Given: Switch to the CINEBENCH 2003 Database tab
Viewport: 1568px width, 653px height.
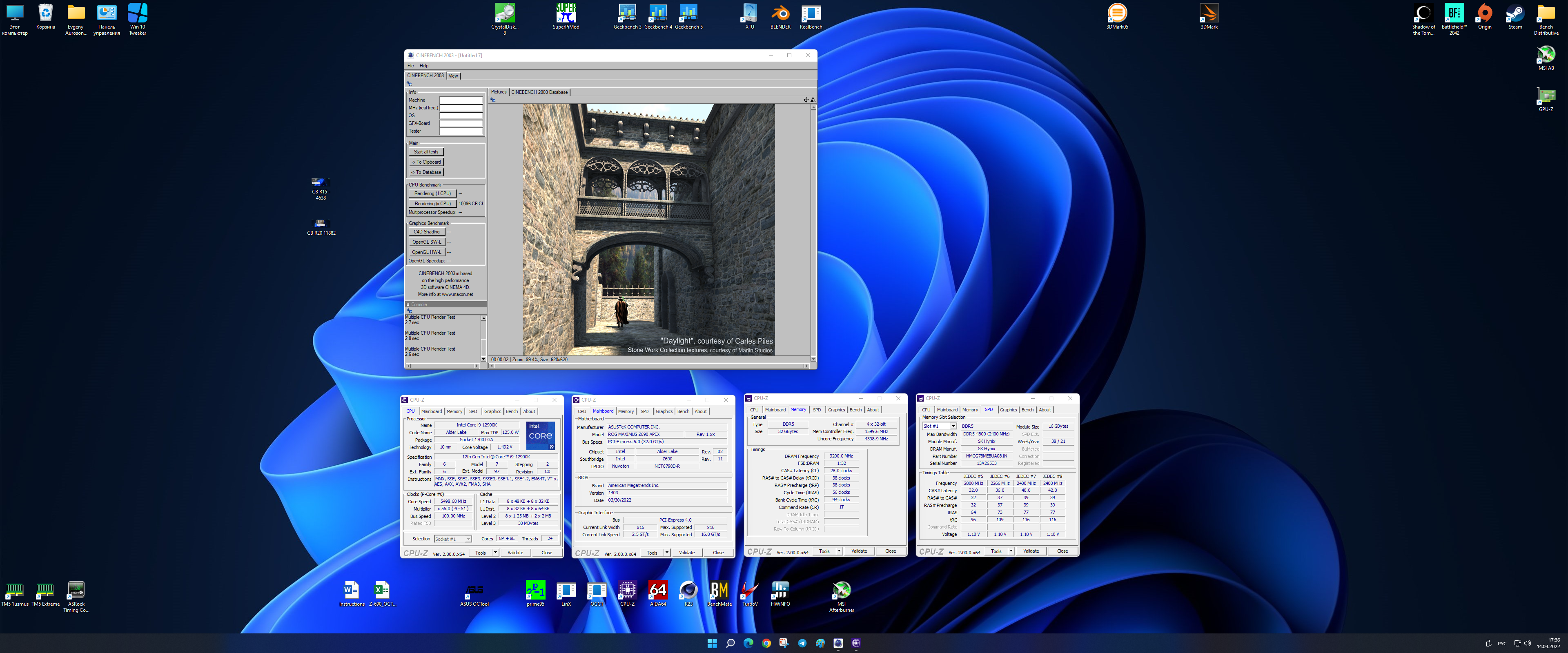Looking at the screenshot, I should click(539, 93).
